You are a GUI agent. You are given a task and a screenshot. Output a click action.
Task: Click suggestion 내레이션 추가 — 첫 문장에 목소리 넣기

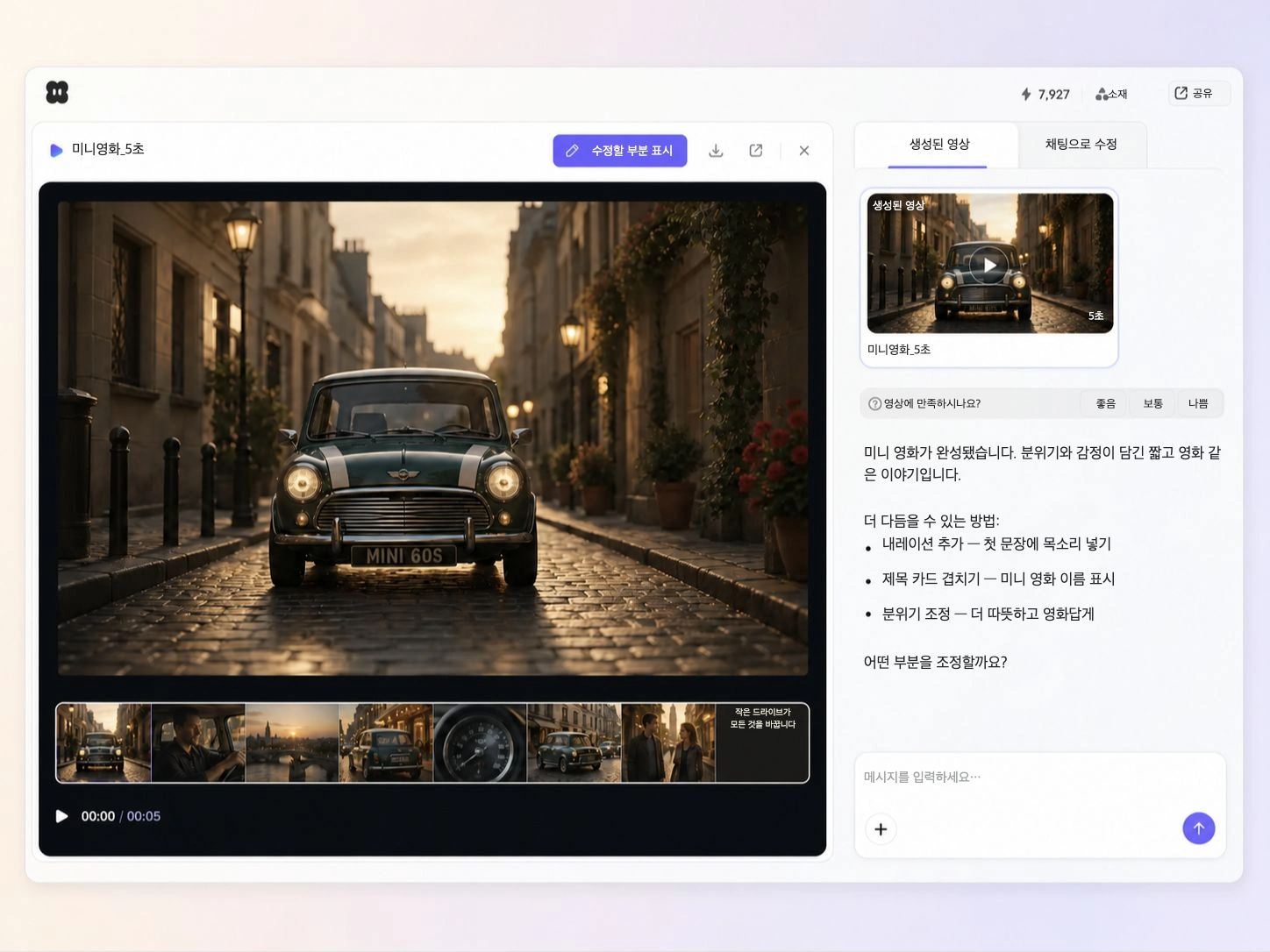[996, 543]
